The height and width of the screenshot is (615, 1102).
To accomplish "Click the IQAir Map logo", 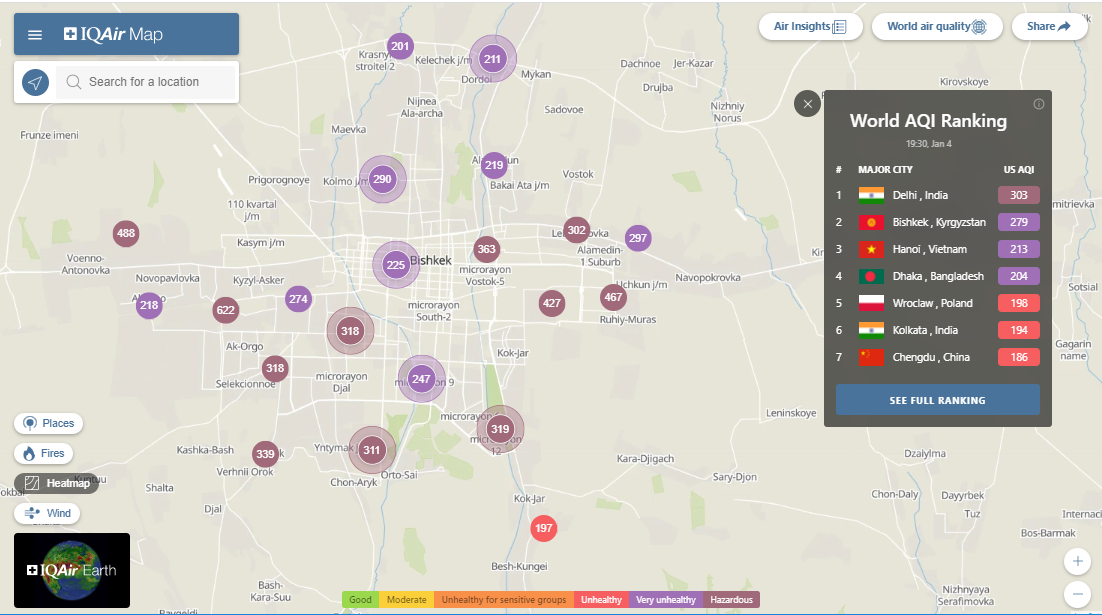I will pyautogui.click(x=113, y=35).
